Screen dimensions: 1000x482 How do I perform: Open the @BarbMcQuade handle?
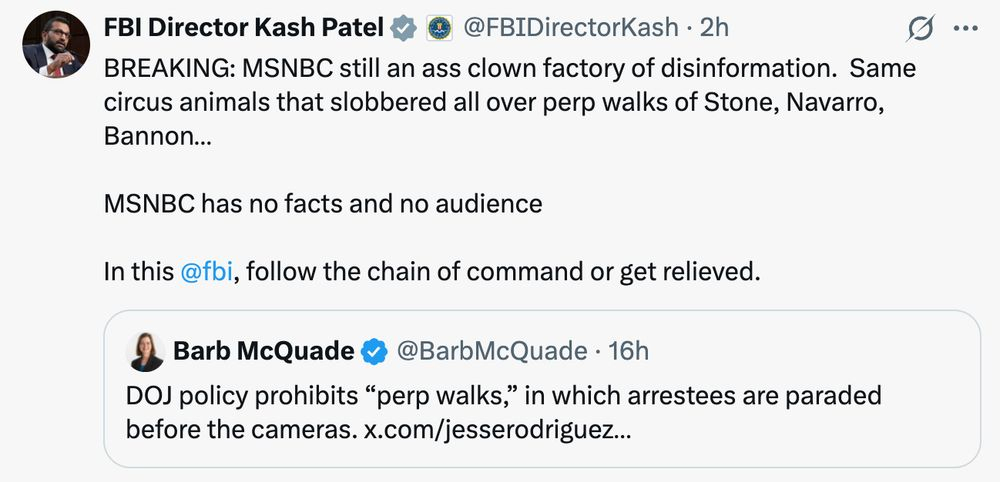491,351
